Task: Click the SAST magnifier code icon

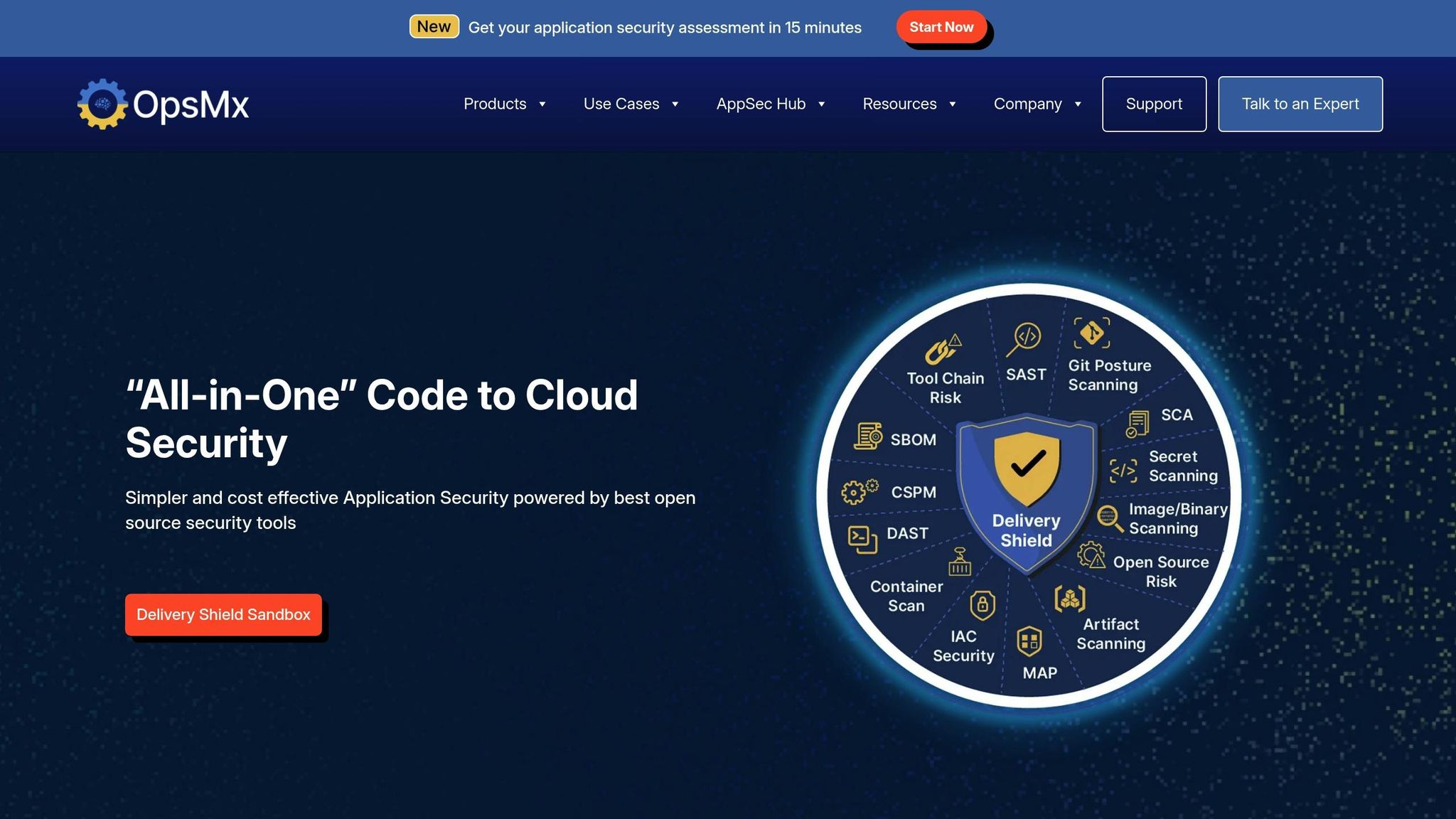Action: (1024, 340)
